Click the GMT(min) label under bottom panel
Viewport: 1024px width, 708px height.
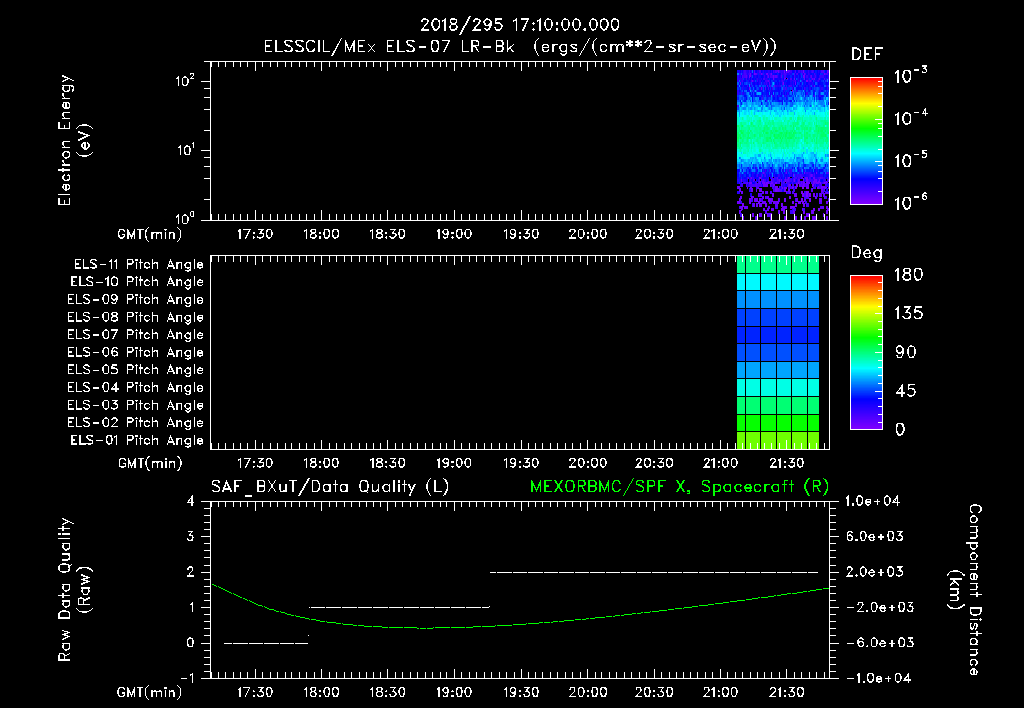point(150,692)
